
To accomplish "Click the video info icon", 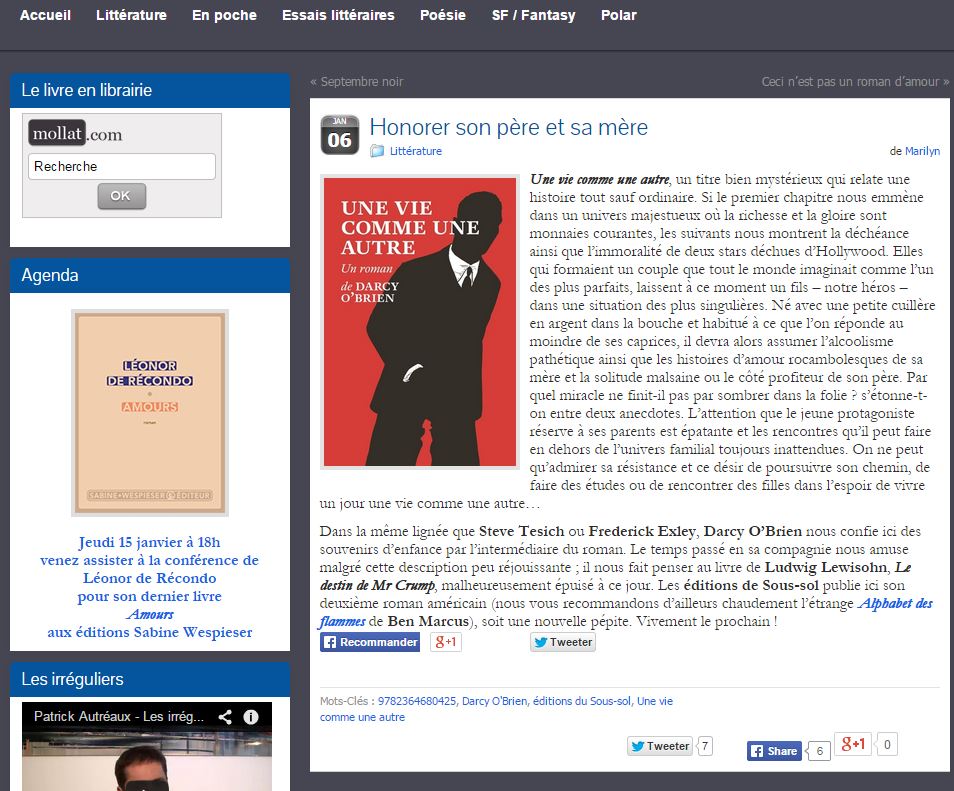I will click(251, 717).
